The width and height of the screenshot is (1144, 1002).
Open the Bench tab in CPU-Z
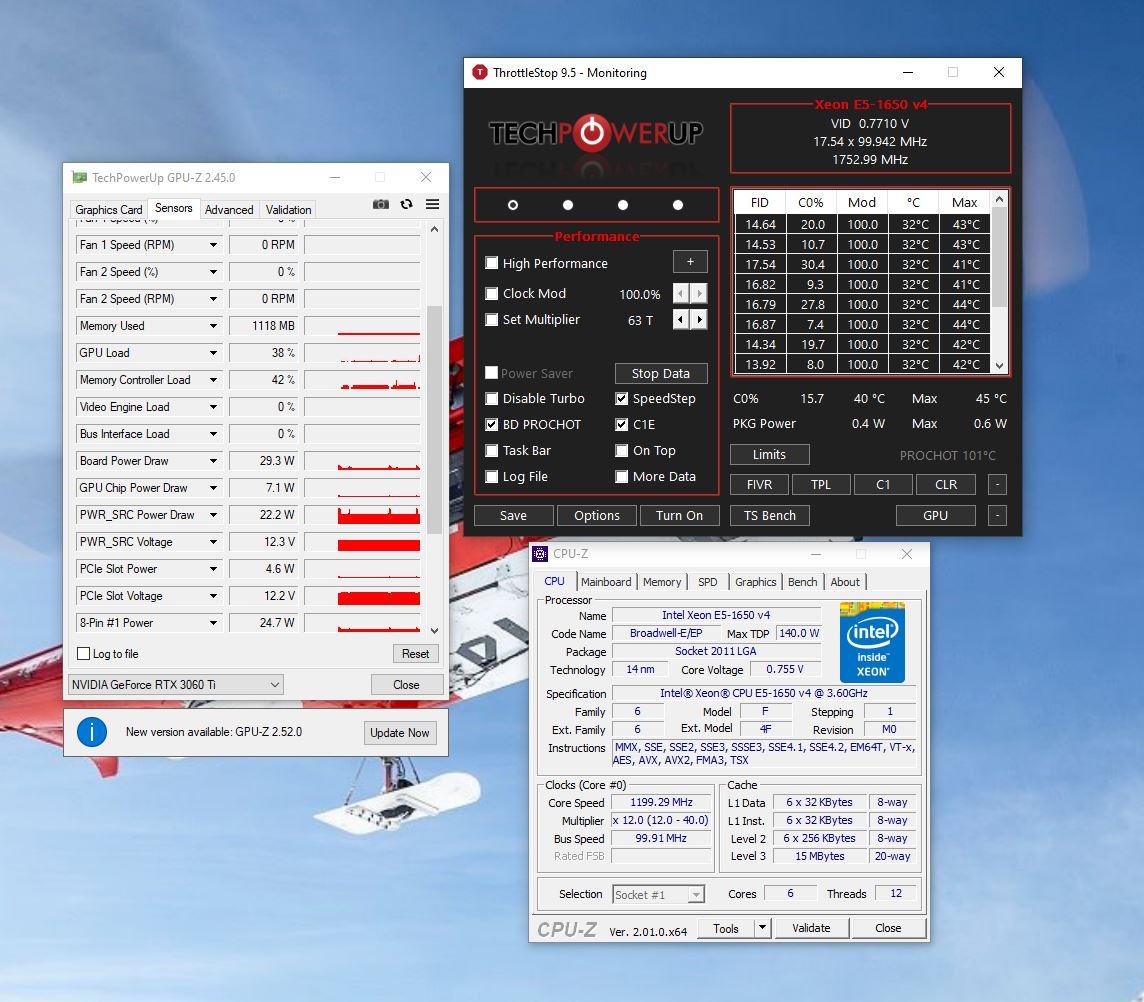click(803, 582)
